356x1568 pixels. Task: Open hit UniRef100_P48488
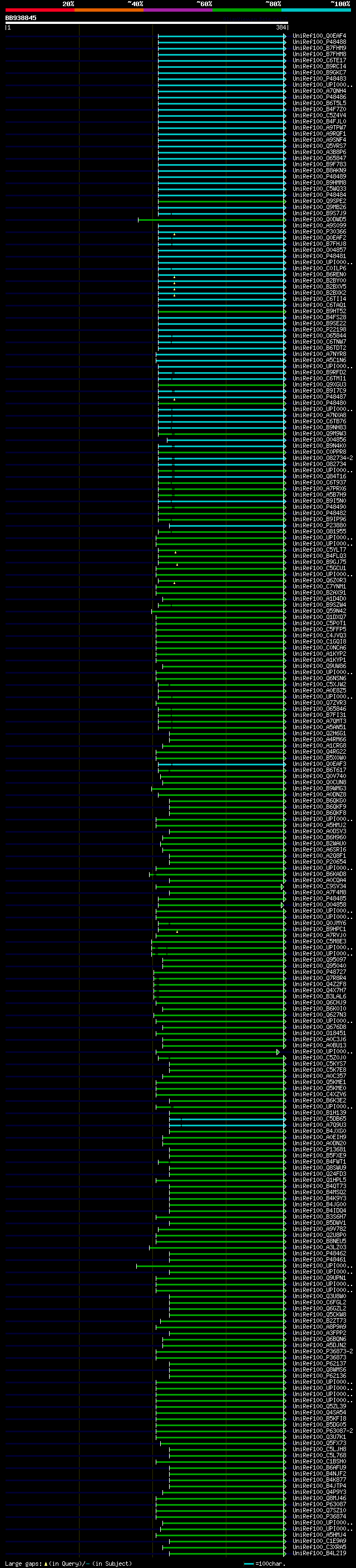click(319, 42)
